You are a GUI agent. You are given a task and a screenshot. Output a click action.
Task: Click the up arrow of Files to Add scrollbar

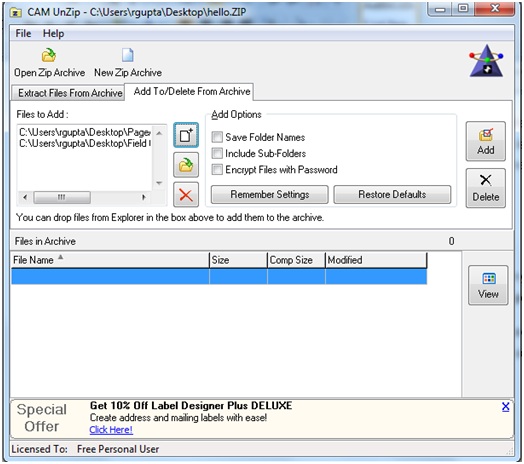coord(159,133)
